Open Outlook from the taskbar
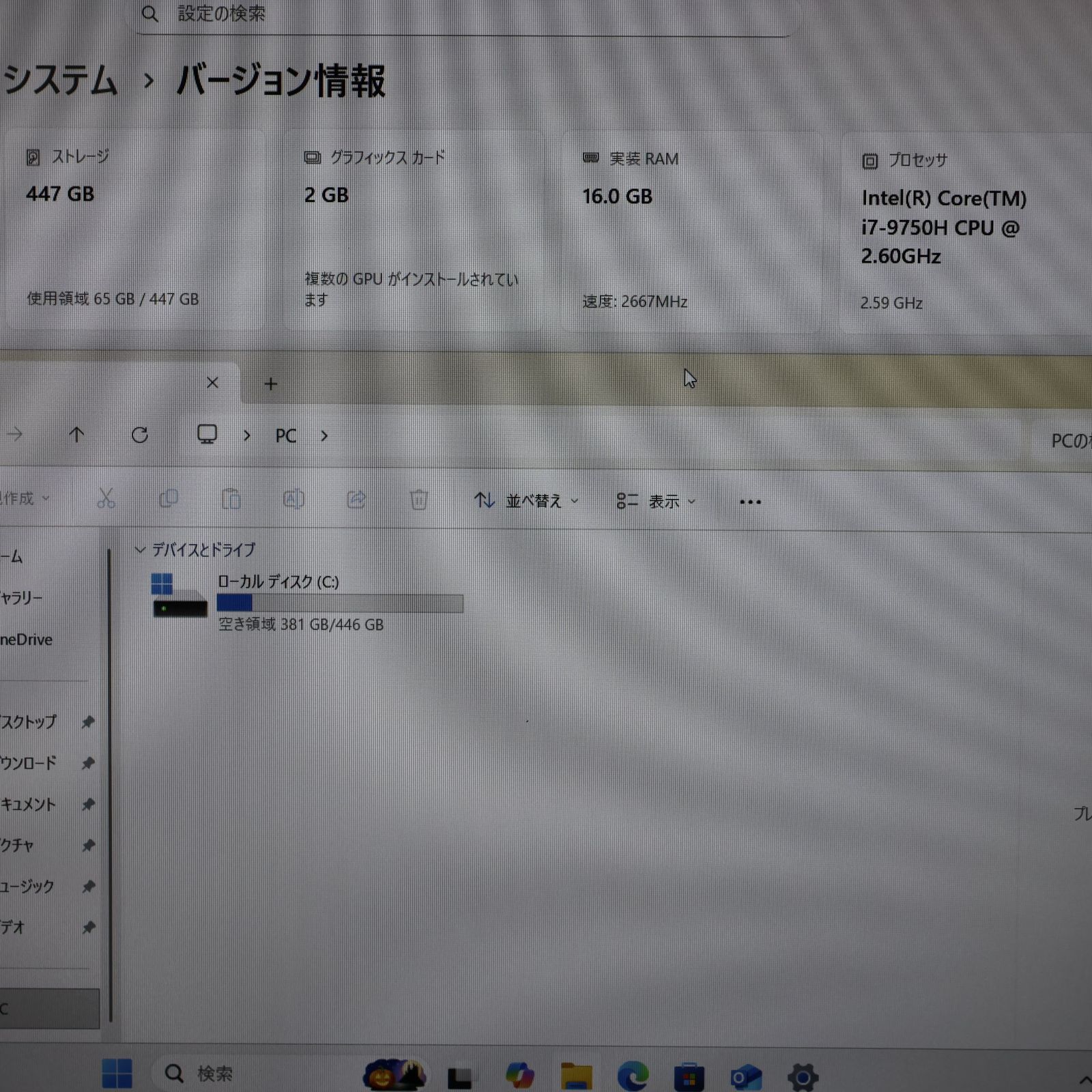 point(744,1074)
